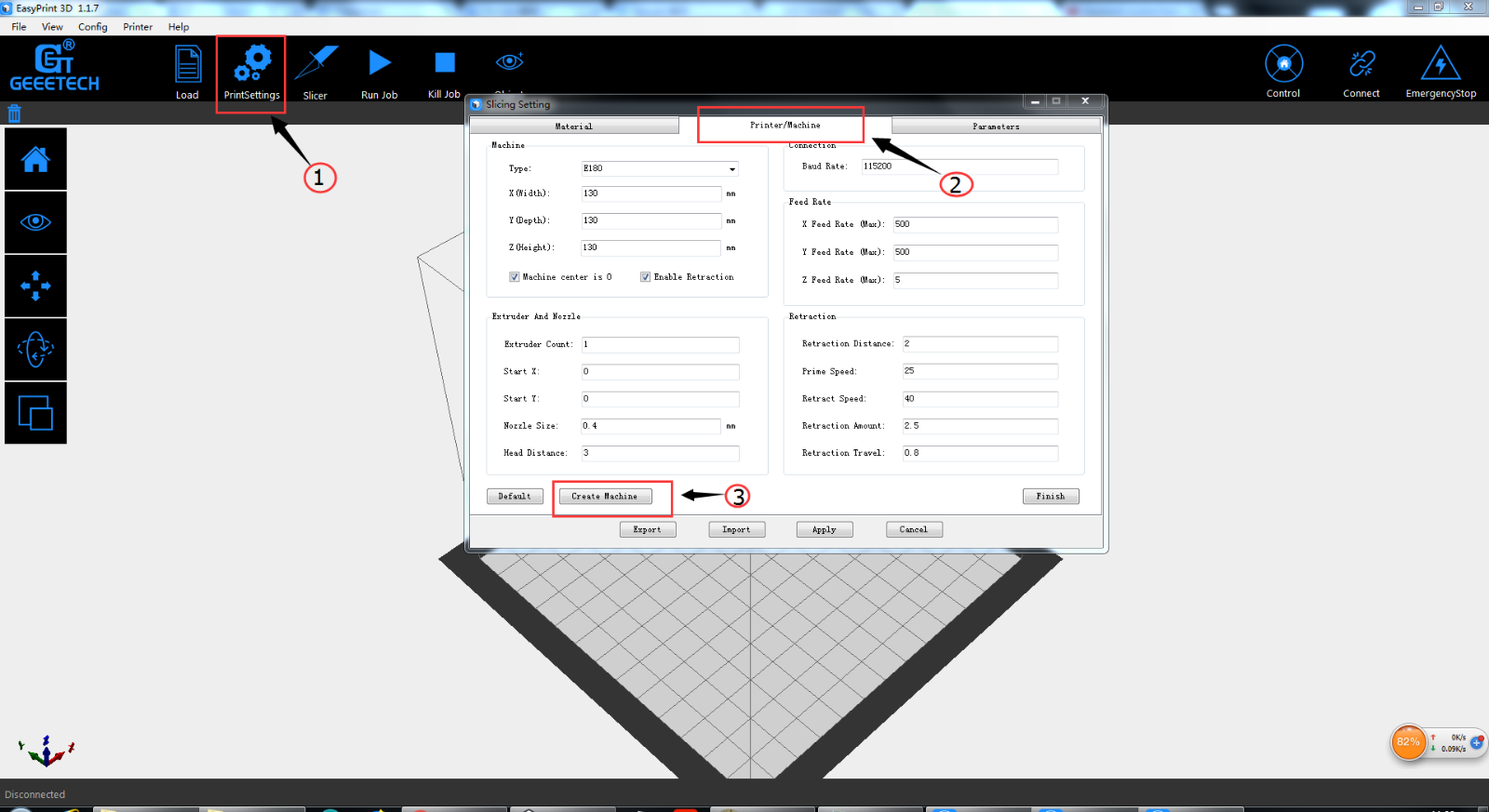This screenshot has height=812, width=1489.
Task: Click the Nozzle Size input field
Action: coord(651,426)
